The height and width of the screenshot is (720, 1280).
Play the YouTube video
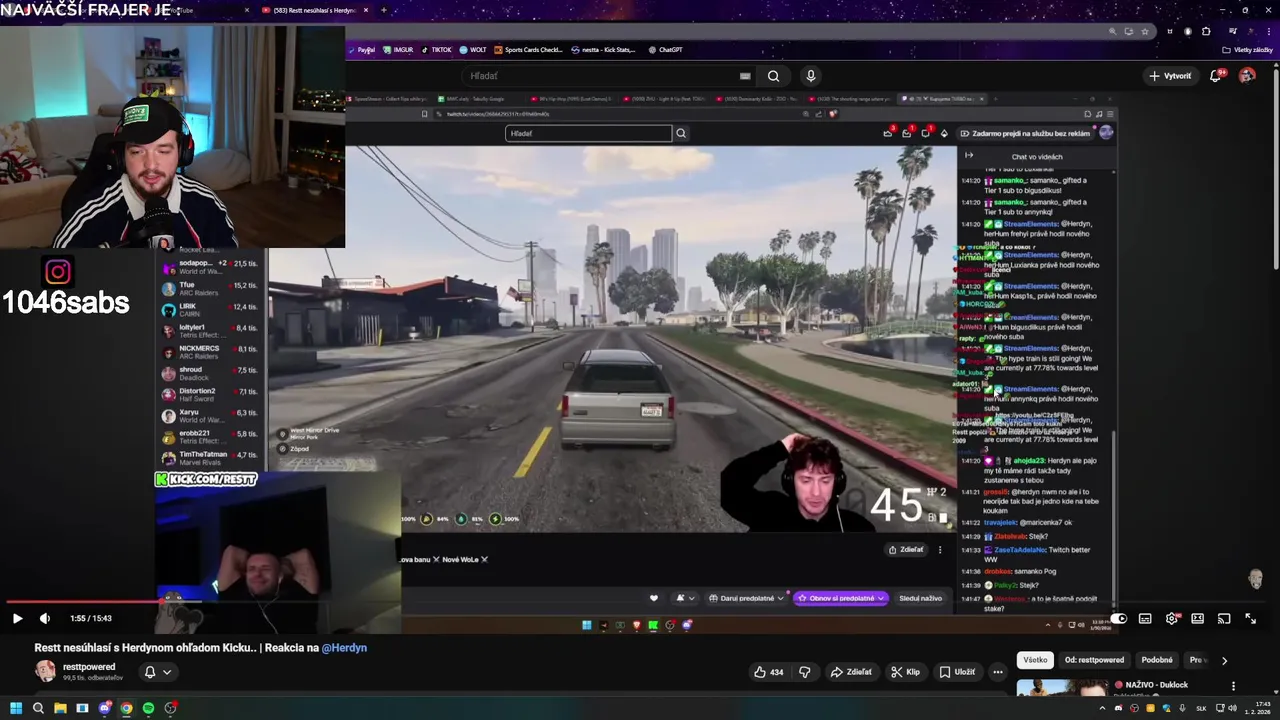point(17,618)
